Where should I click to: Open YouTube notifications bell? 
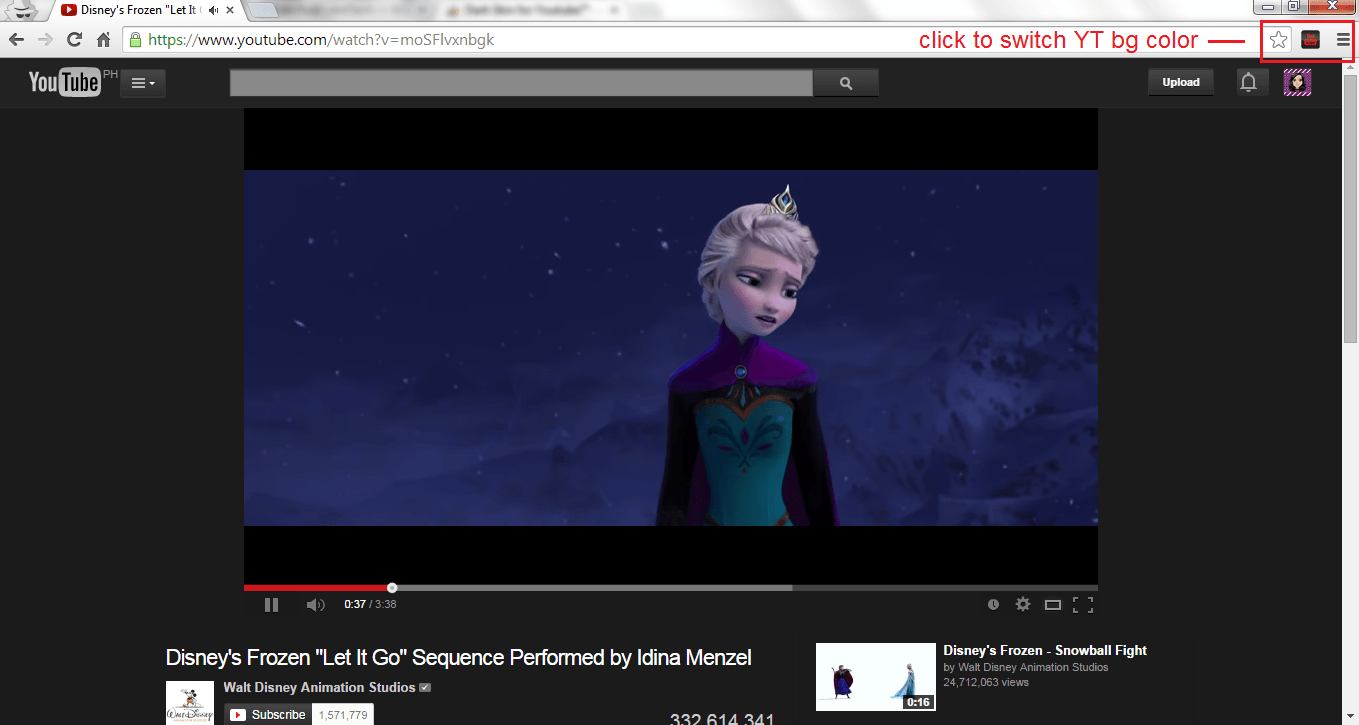point(1248,82)
